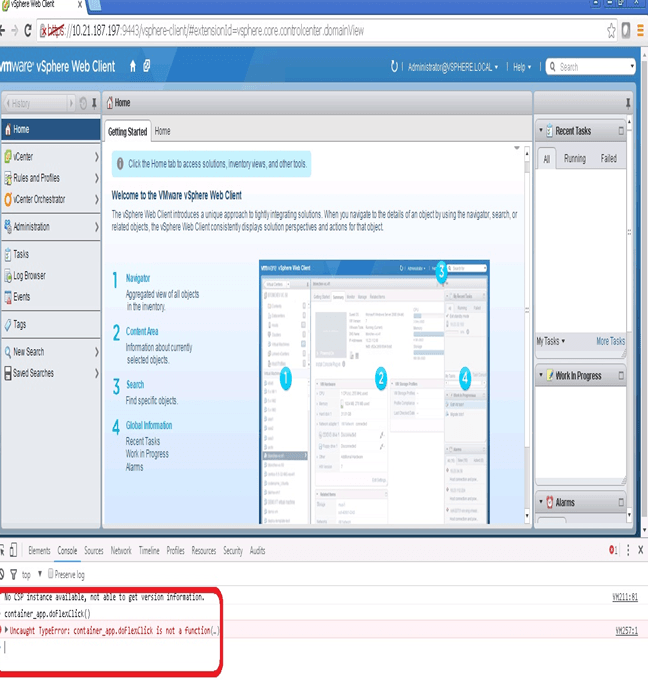The image size is (648, 680).
Task: Open the console context 'top' dropdown
Action: click(32, 575)
